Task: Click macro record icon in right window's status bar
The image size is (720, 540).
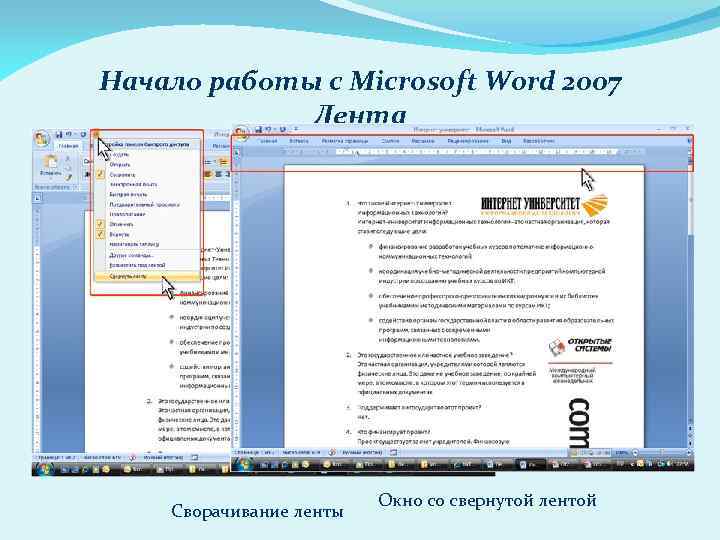Action: tap(394, 452)
